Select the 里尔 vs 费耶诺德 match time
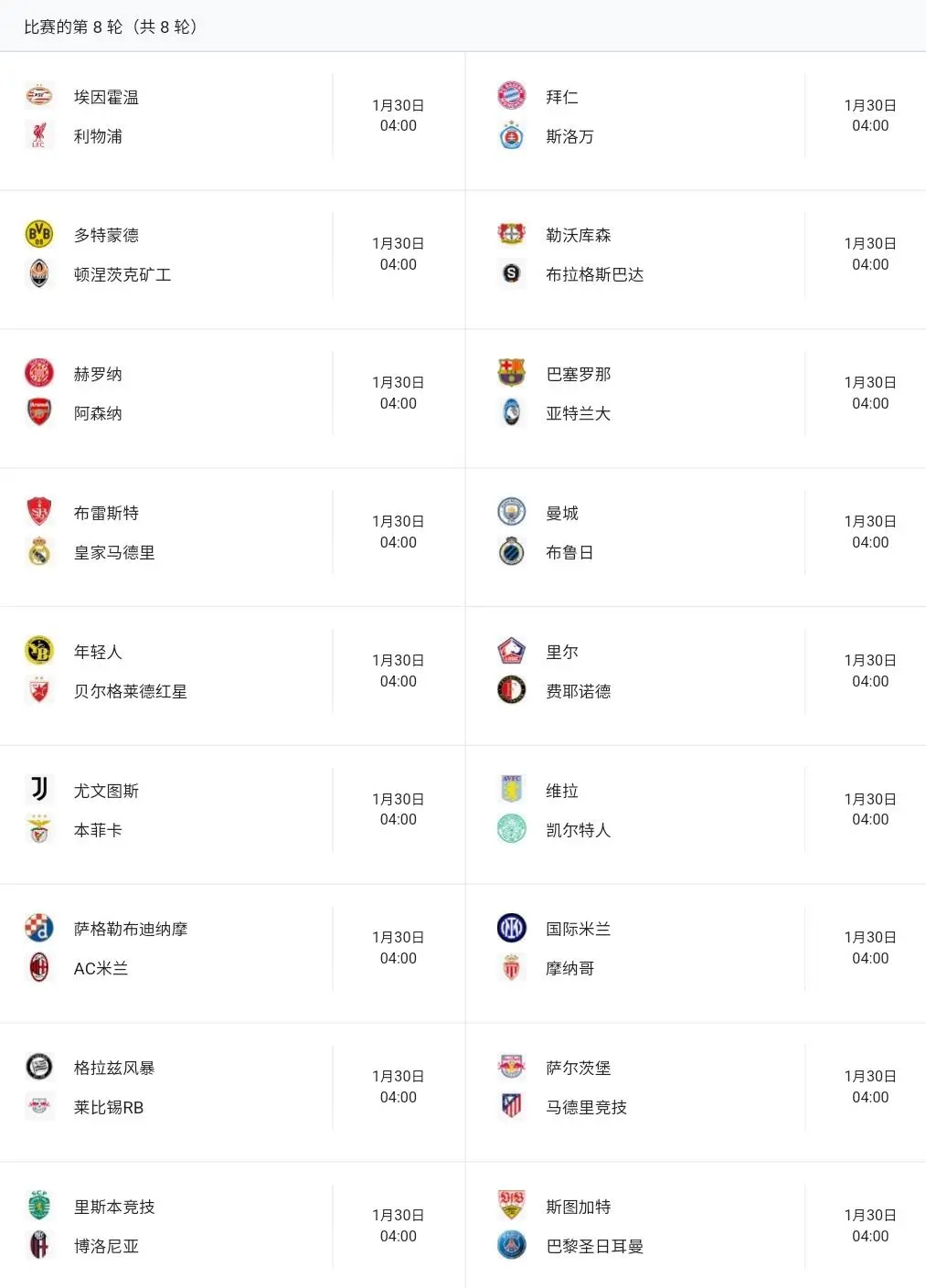The image size is (926, 1288). (x=869, y=670)
